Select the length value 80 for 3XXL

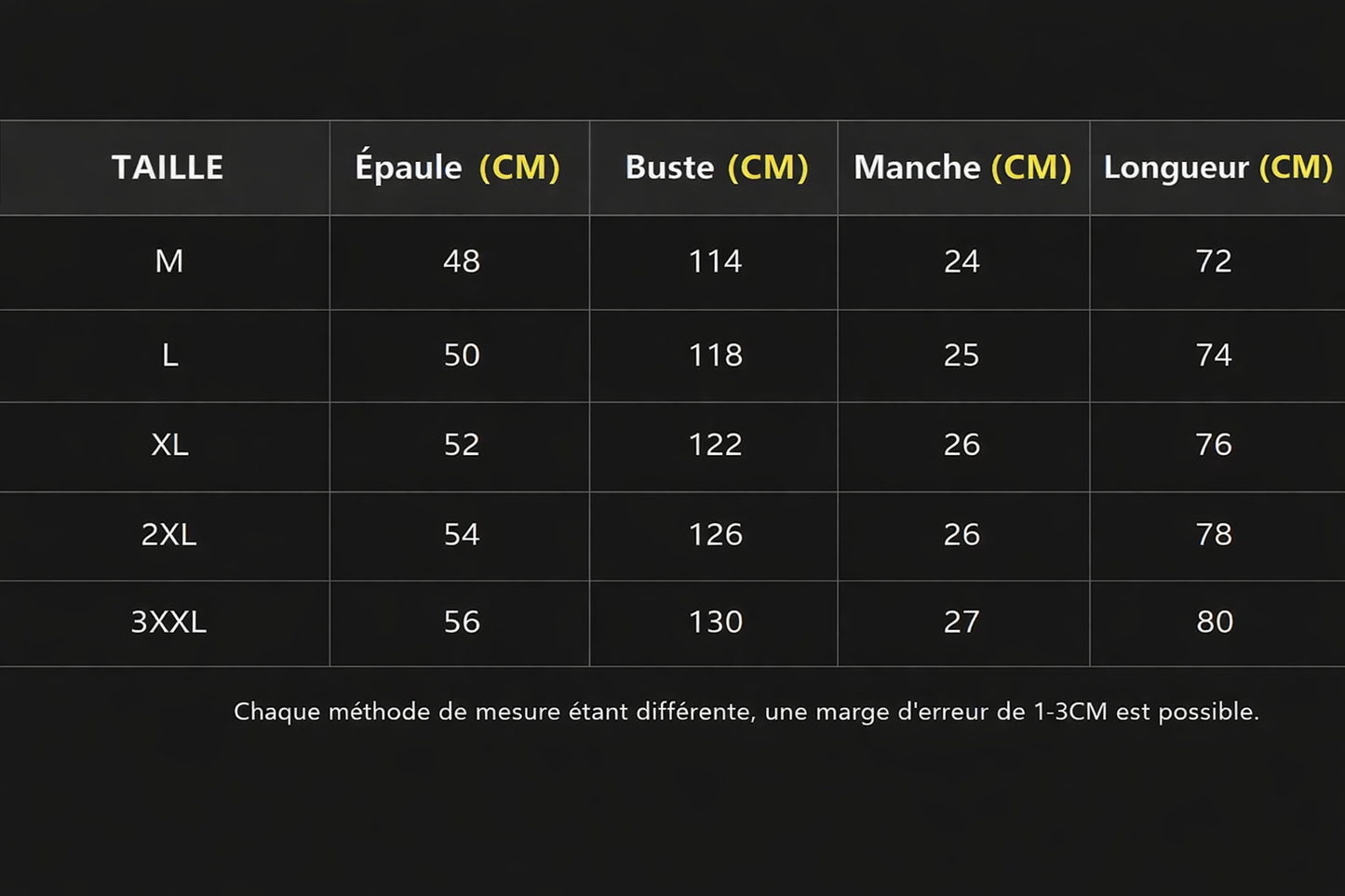[x=1215, y=622]
